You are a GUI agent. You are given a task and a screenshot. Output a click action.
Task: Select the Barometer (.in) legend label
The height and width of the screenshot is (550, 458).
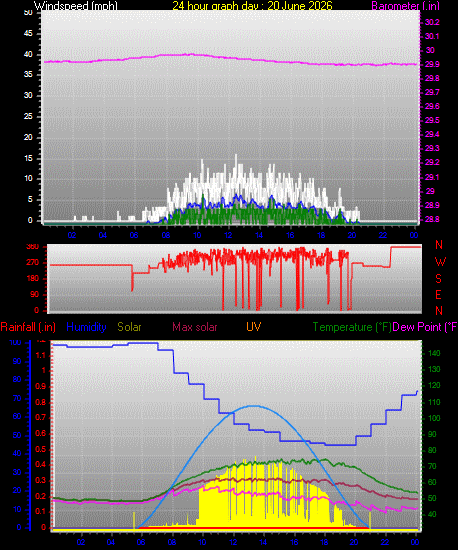point(405,5)
